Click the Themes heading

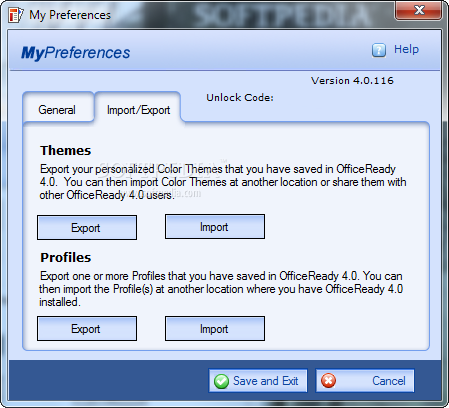pyautogui.click(x=66, y=151)
